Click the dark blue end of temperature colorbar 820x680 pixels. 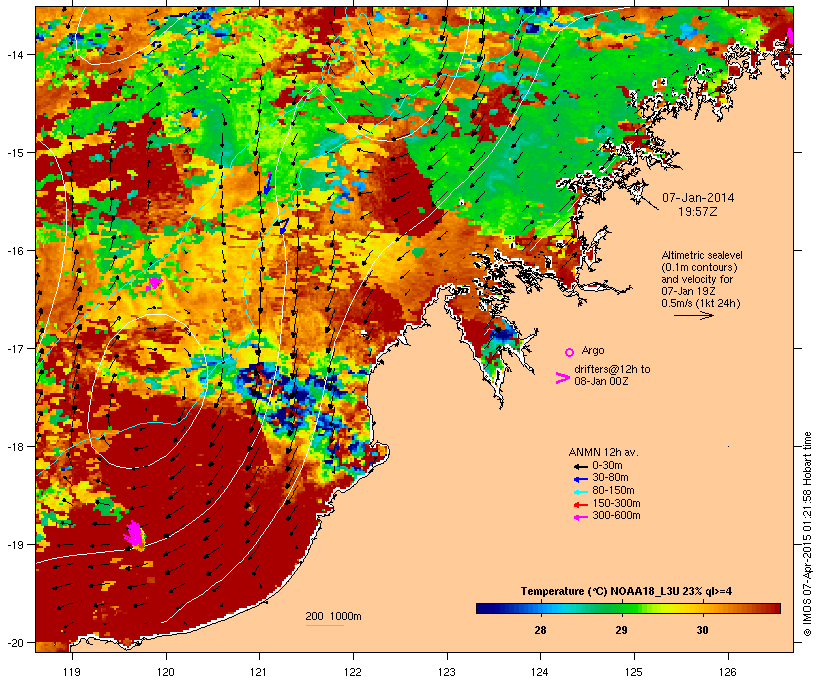pos(484,608)
